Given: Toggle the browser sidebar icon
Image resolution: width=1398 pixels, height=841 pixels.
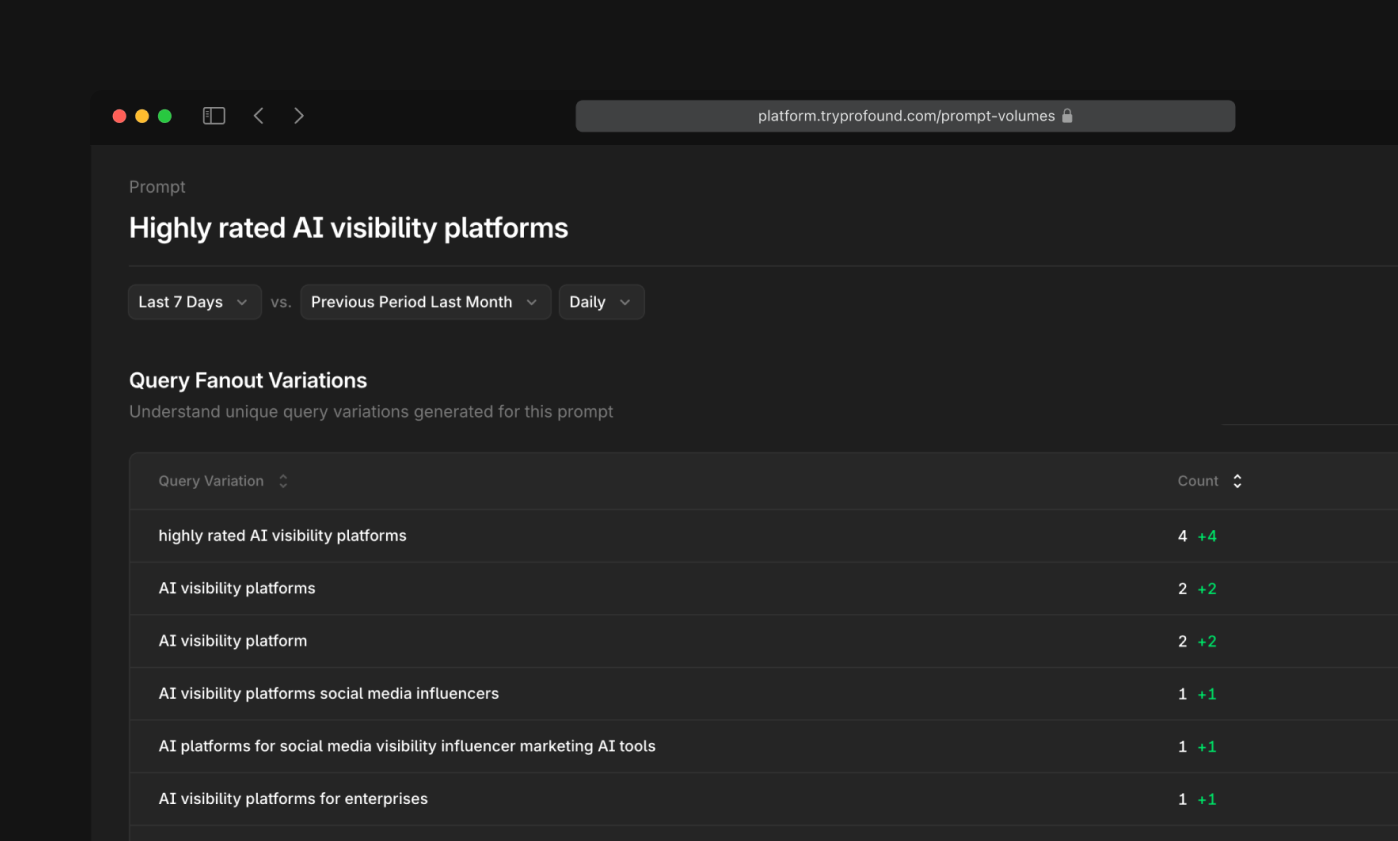Looking at the screenshot, I should coord(214,116).
